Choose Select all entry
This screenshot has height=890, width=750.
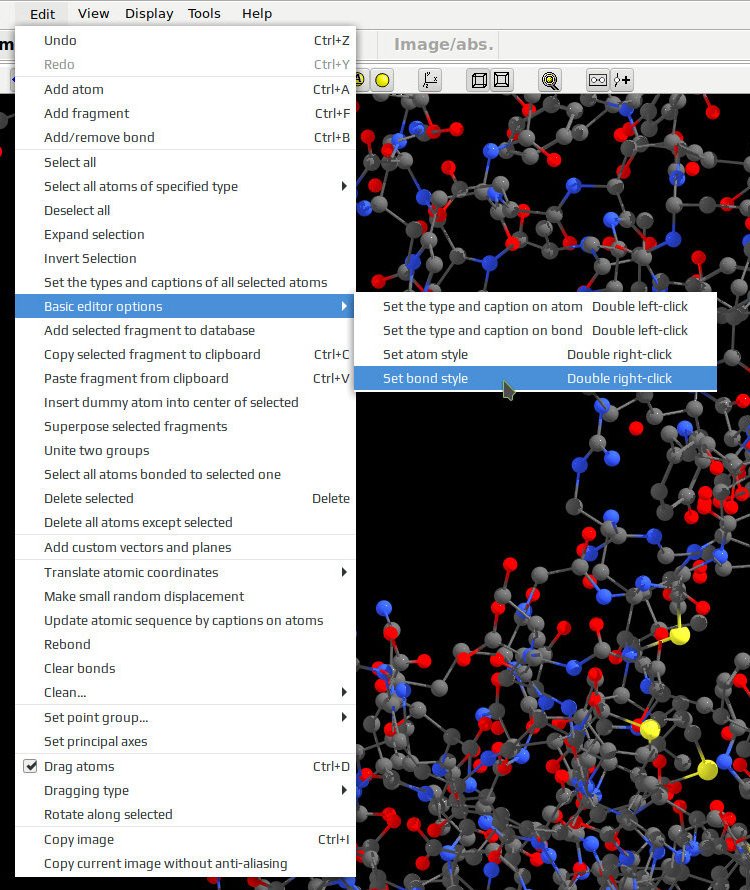[x=185, y=162]
